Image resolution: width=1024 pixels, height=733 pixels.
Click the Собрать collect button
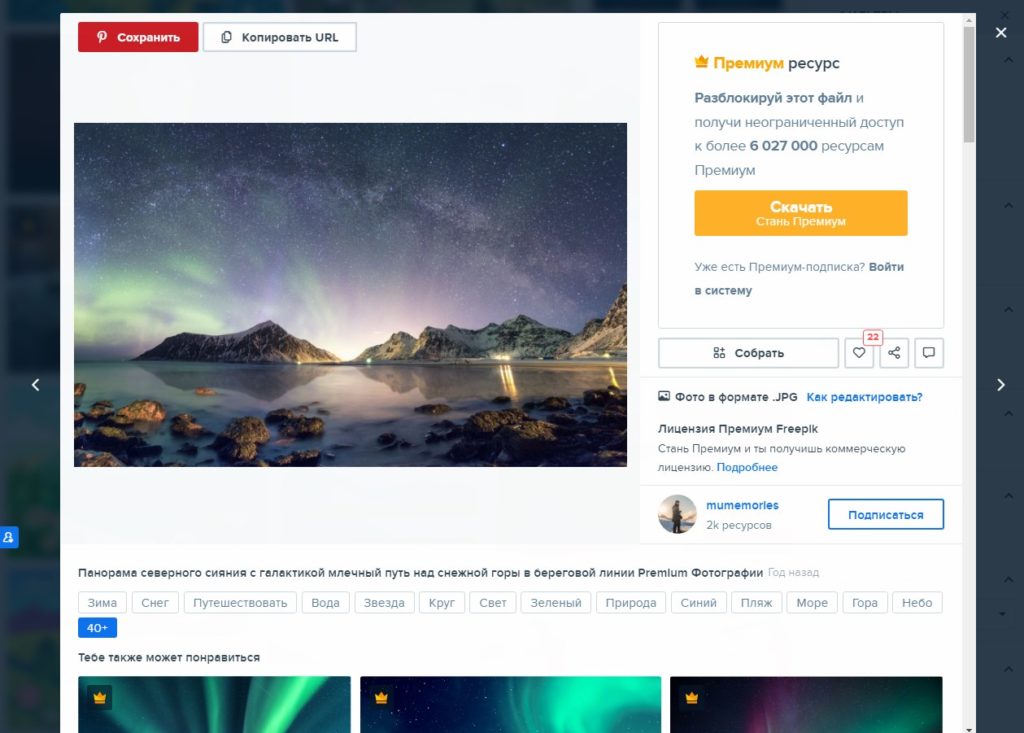coord(748,353)
